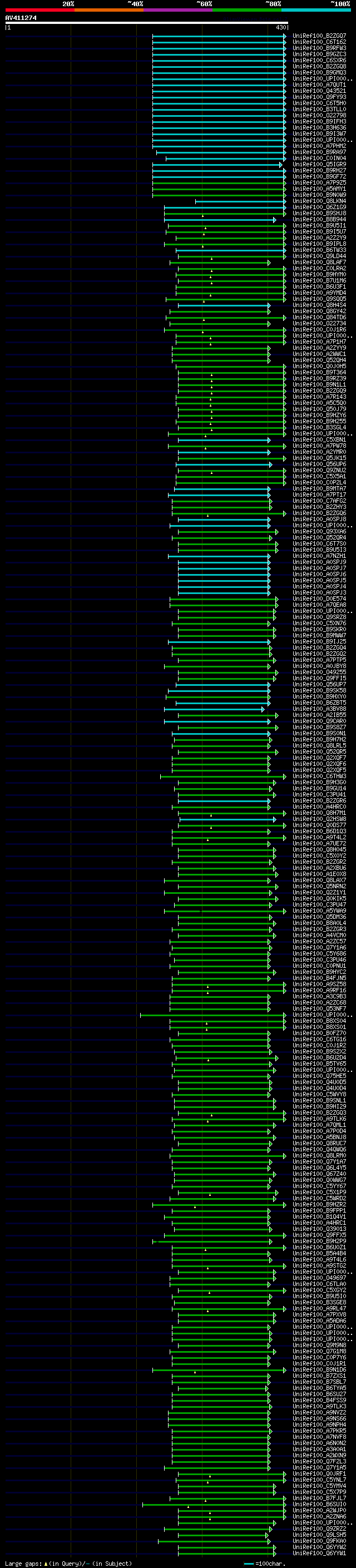This screenshot has width=356, height=1568.
Task: Select hit UniRef100_Q9LD44
Action: pos(319,256)
